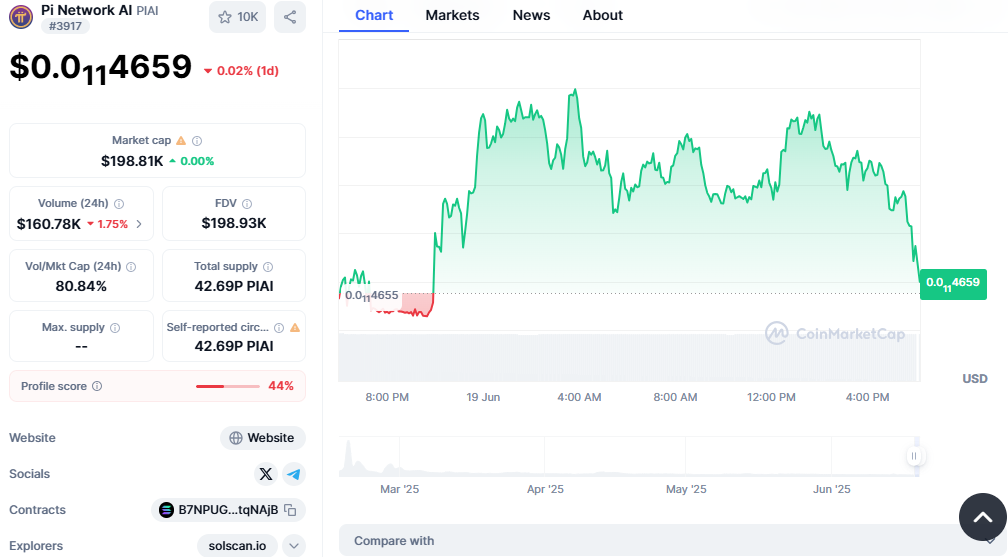Click the green current price tag 0.0₁₁4659

[953, 284]
